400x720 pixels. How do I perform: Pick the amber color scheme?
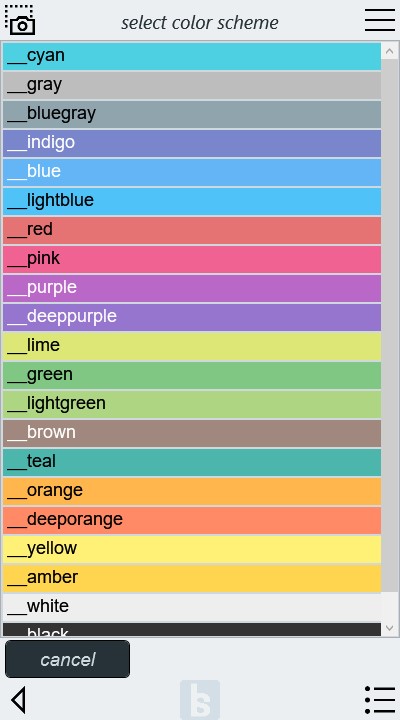click(x=192, y=578)
